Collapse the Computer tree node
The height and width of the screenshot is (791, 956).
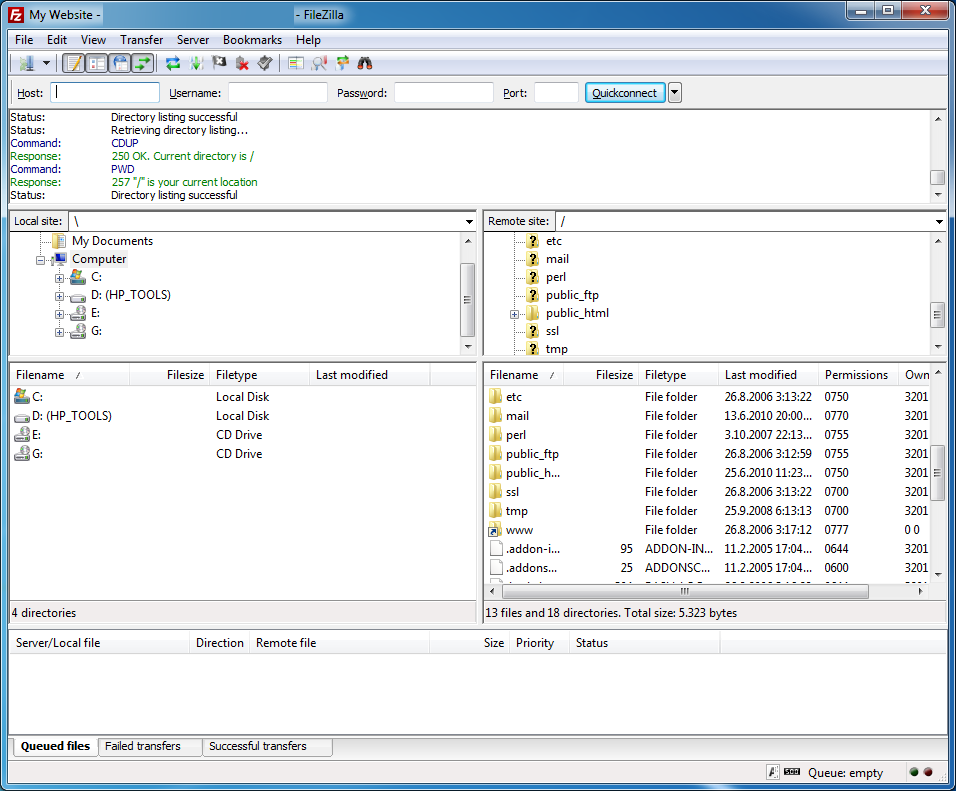click(40, 260)
